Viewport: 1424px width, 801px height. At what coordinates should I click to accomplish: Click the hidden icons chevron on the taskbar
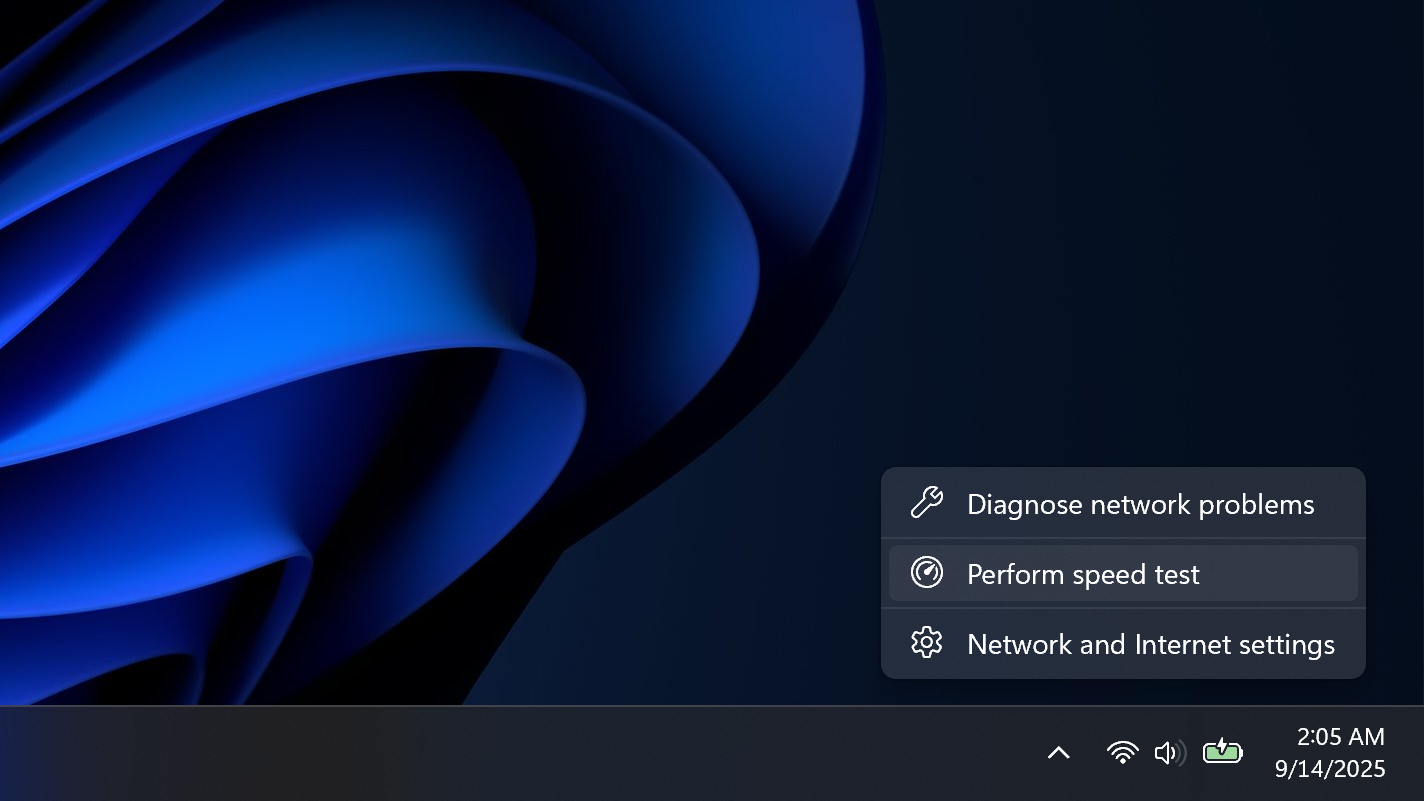click(1061, 751)
